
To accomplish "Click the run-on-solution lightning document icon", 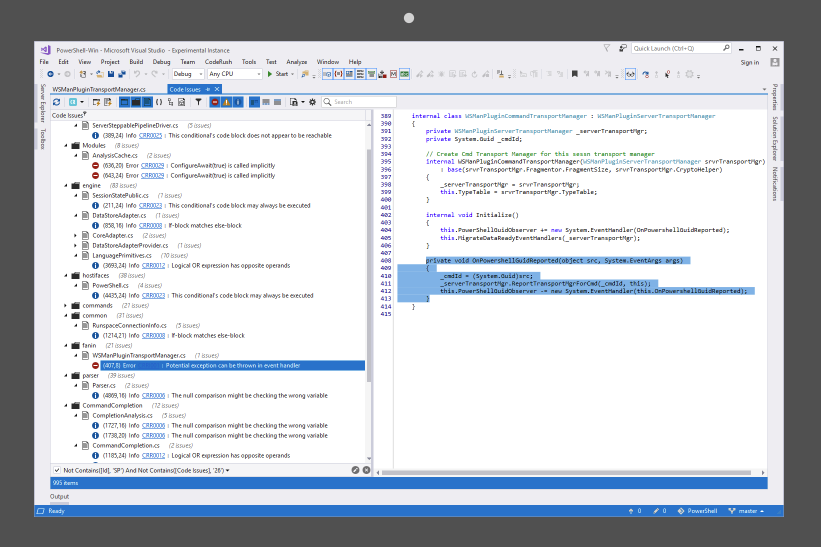I will 108,102.
